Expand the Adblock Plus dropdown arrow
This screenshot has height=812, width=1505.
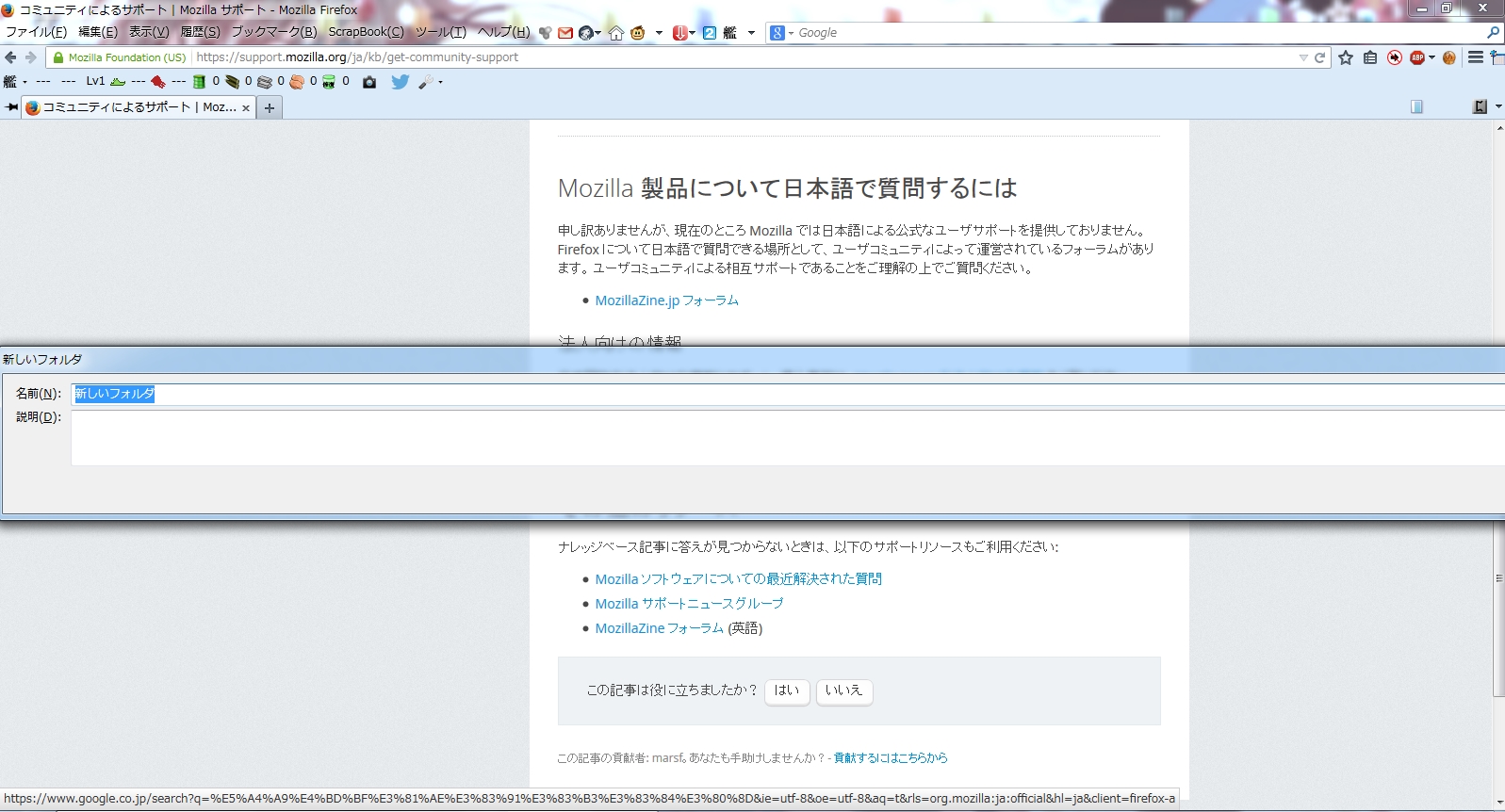click(1431, 57)
